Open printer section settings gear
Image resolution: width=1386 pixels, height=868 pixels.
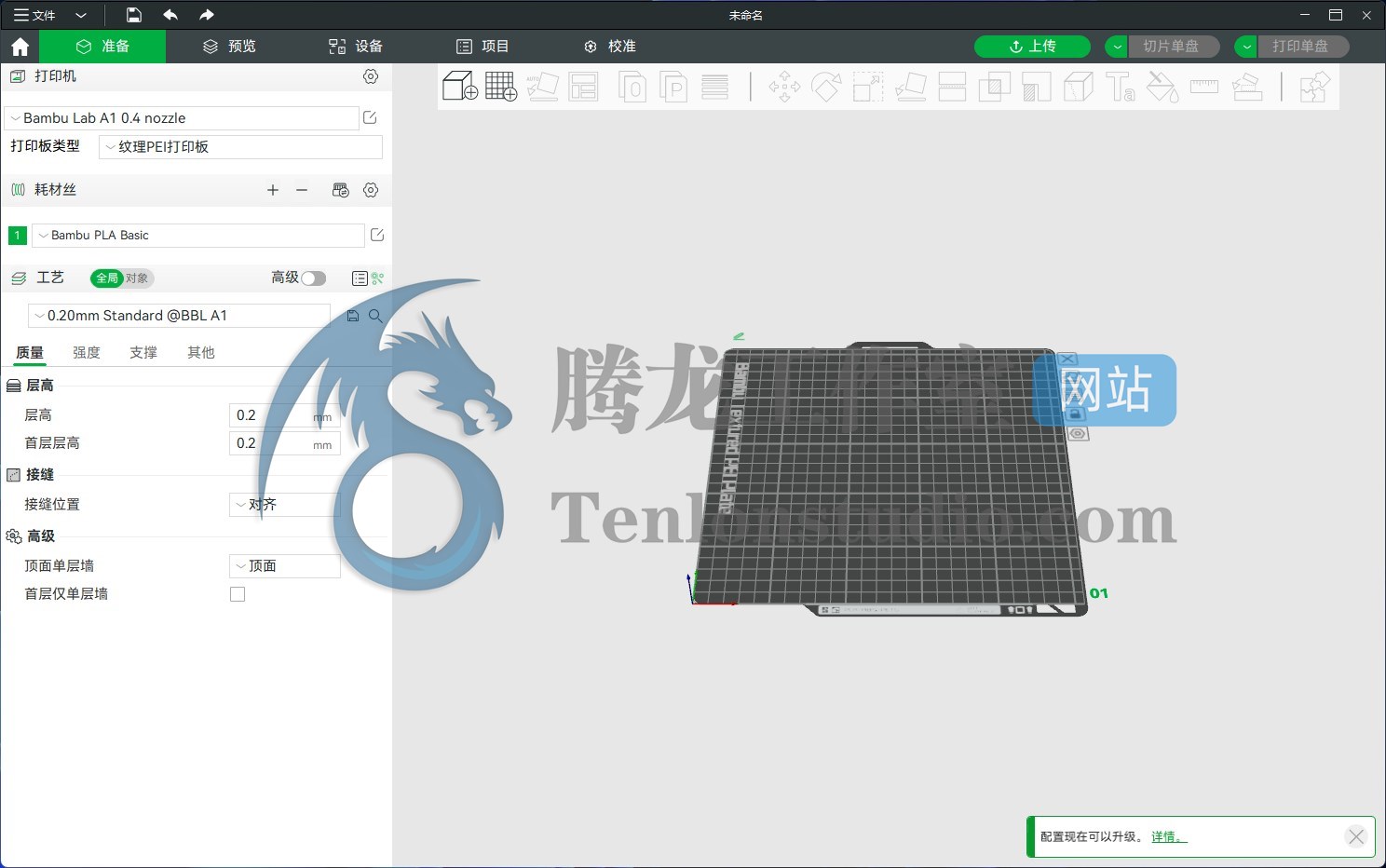point(371,76)
